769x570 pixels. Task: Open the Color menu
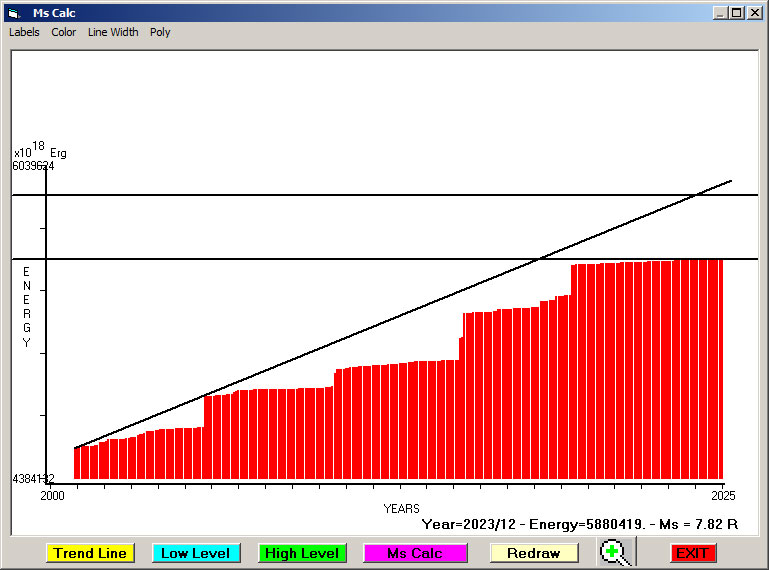64,32
